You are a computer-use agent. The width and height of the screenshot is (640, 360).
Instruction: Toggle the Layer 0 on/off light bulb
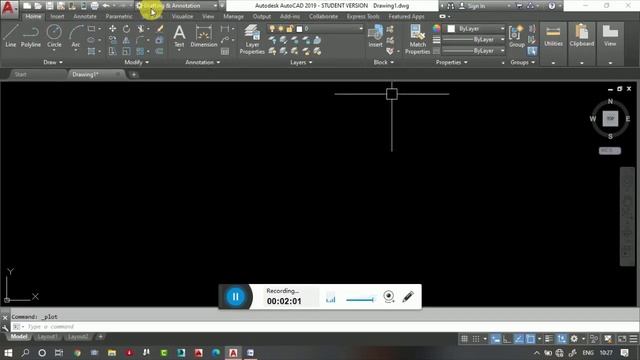click(272, 29)
